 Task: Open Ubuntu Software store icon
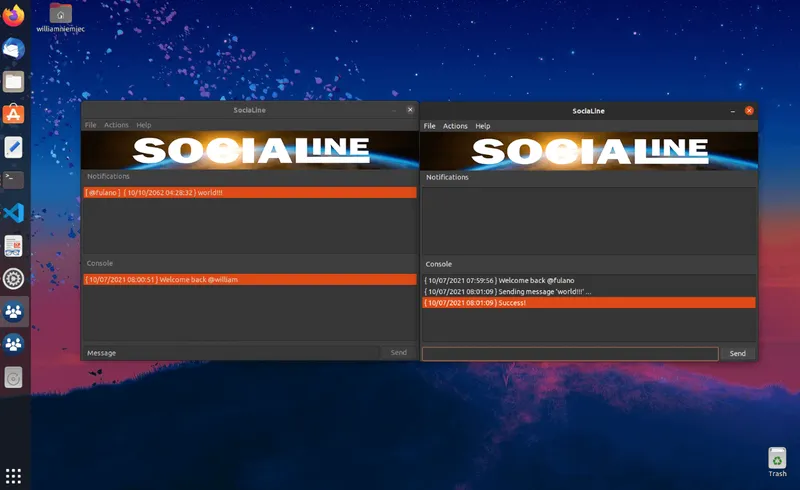pyautogui.click(x=13, y=114)
